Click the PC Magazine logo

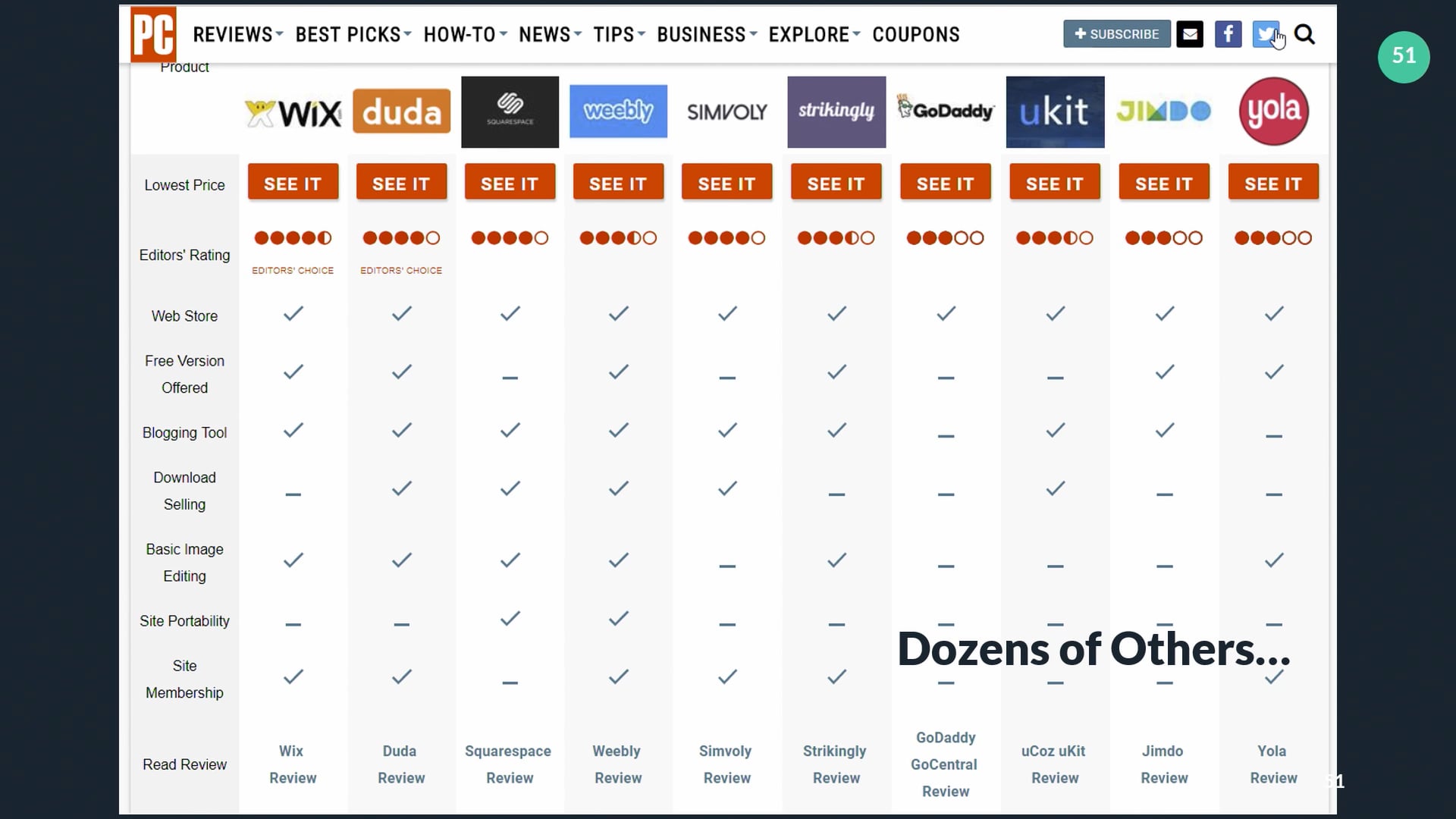(x=153, y=34)
